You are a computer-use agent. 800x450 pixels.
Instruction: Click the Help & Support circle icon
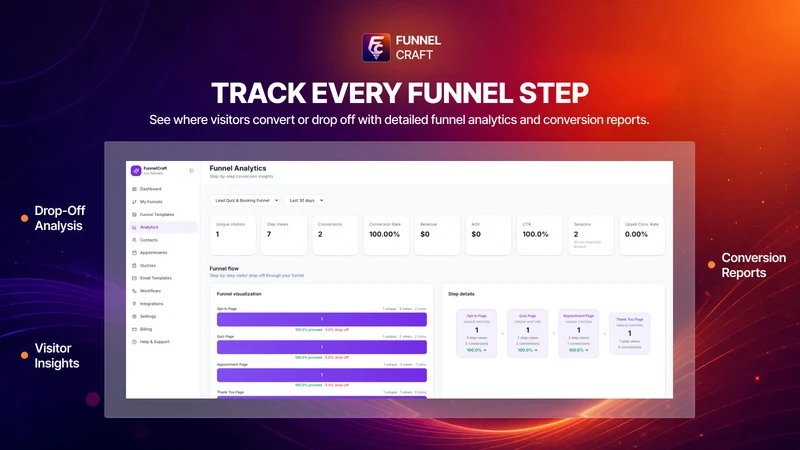[134, 342]
